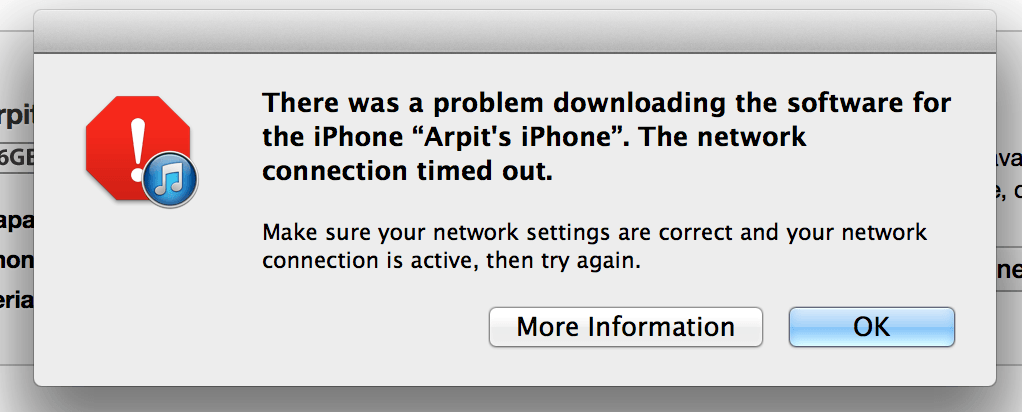This screenshot has height=412, width=1022.
Task: Click the OK button
Action: [x=871, y=327]
